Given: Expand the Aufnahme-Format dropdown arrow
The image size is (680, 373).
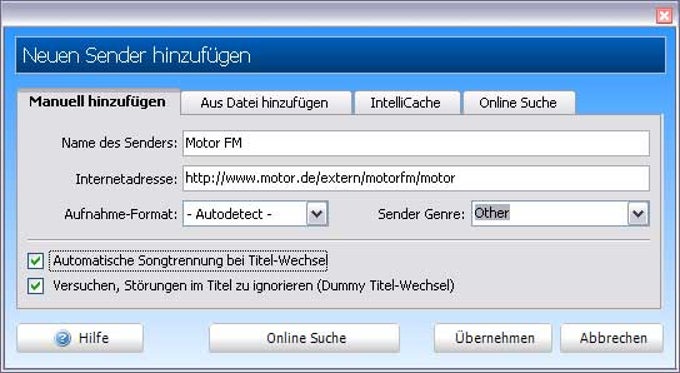Looking at the screenshot, I should tap(317, 213).
